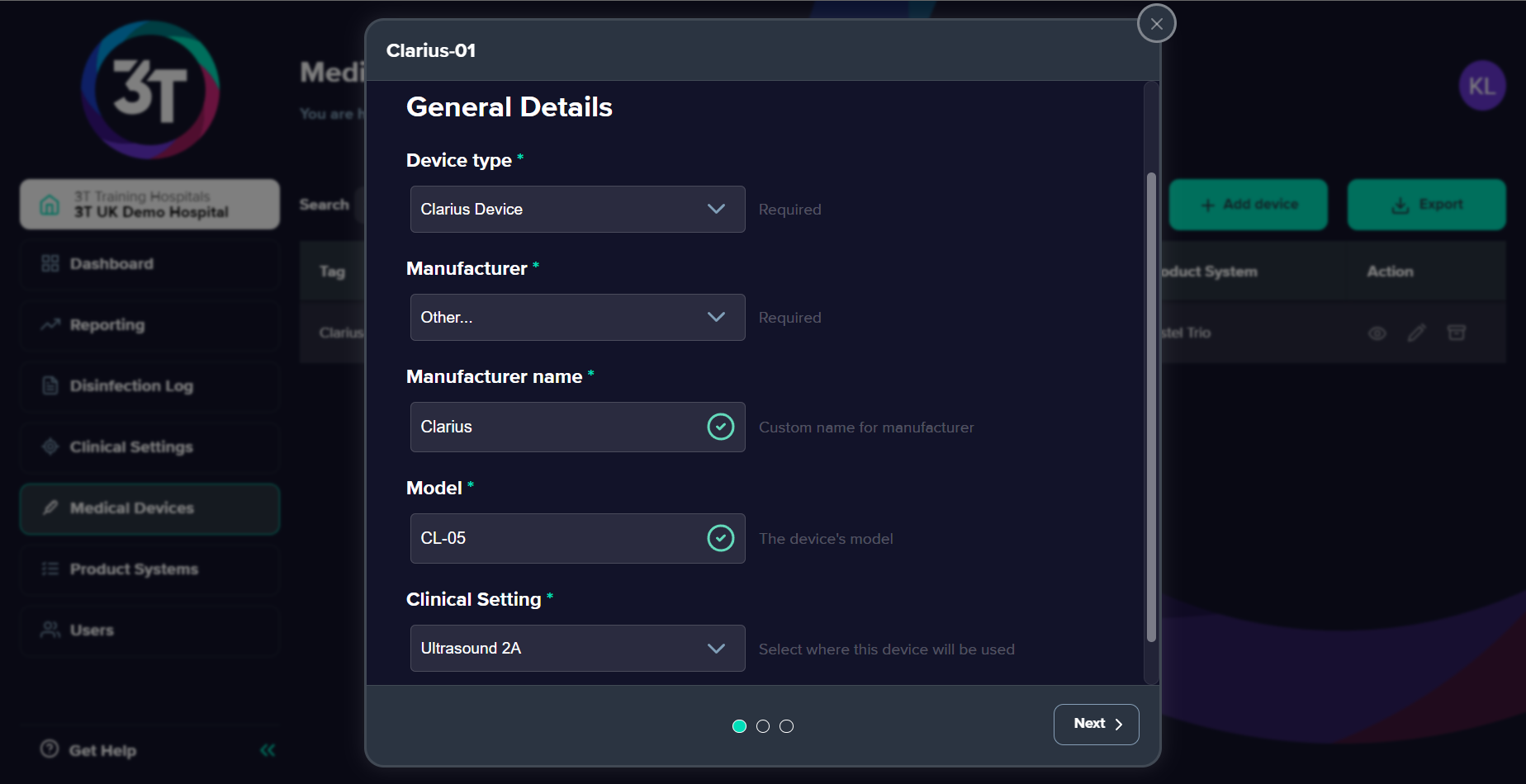The image size is (1526, 784).
Task: Open Dashboard in sidebar
Action: 149,264
